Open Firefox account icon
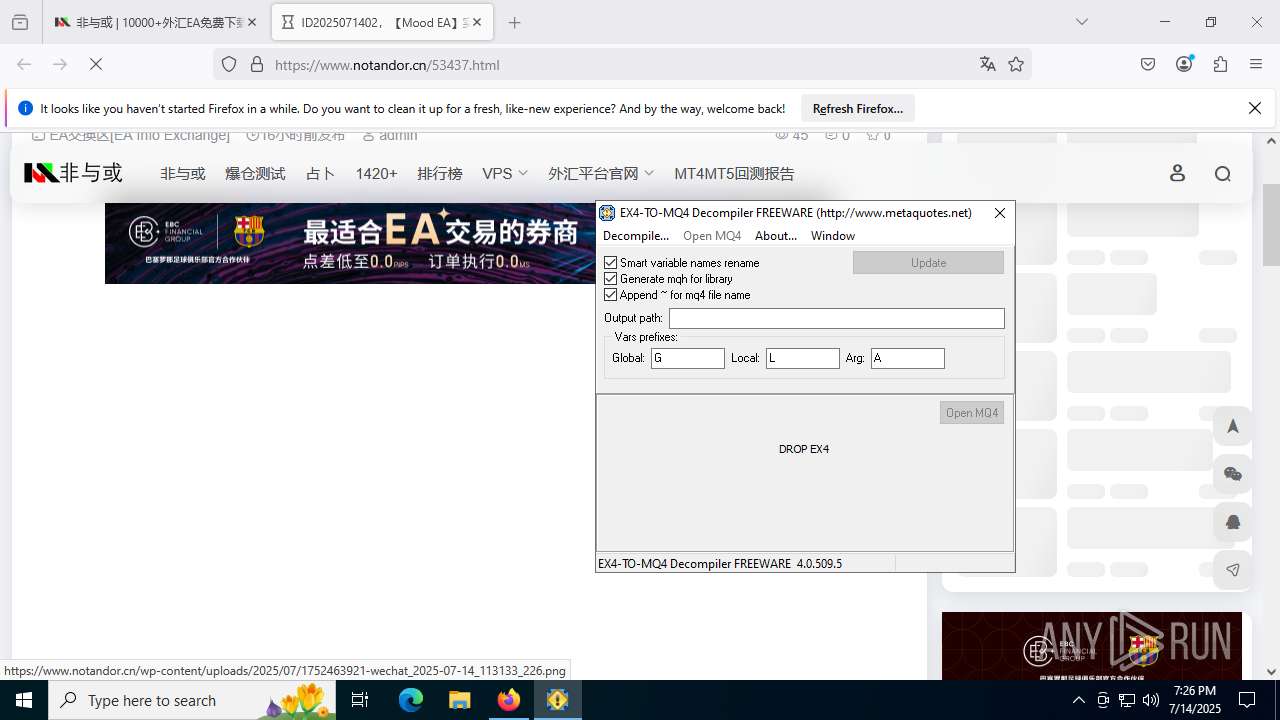The image size is (1280, 720). click(x=1184, y=64)
